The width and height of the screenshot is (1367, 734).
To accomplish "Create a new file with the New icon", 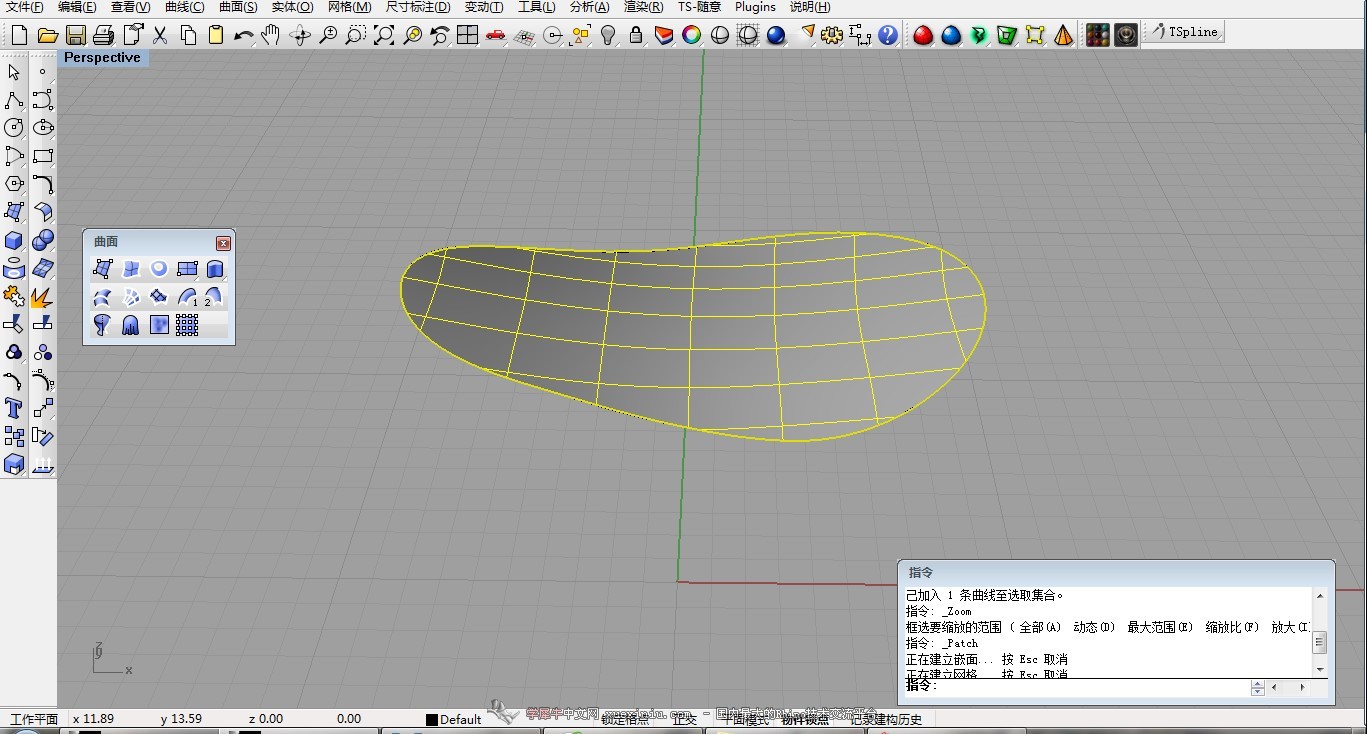I will coord(19,35).
